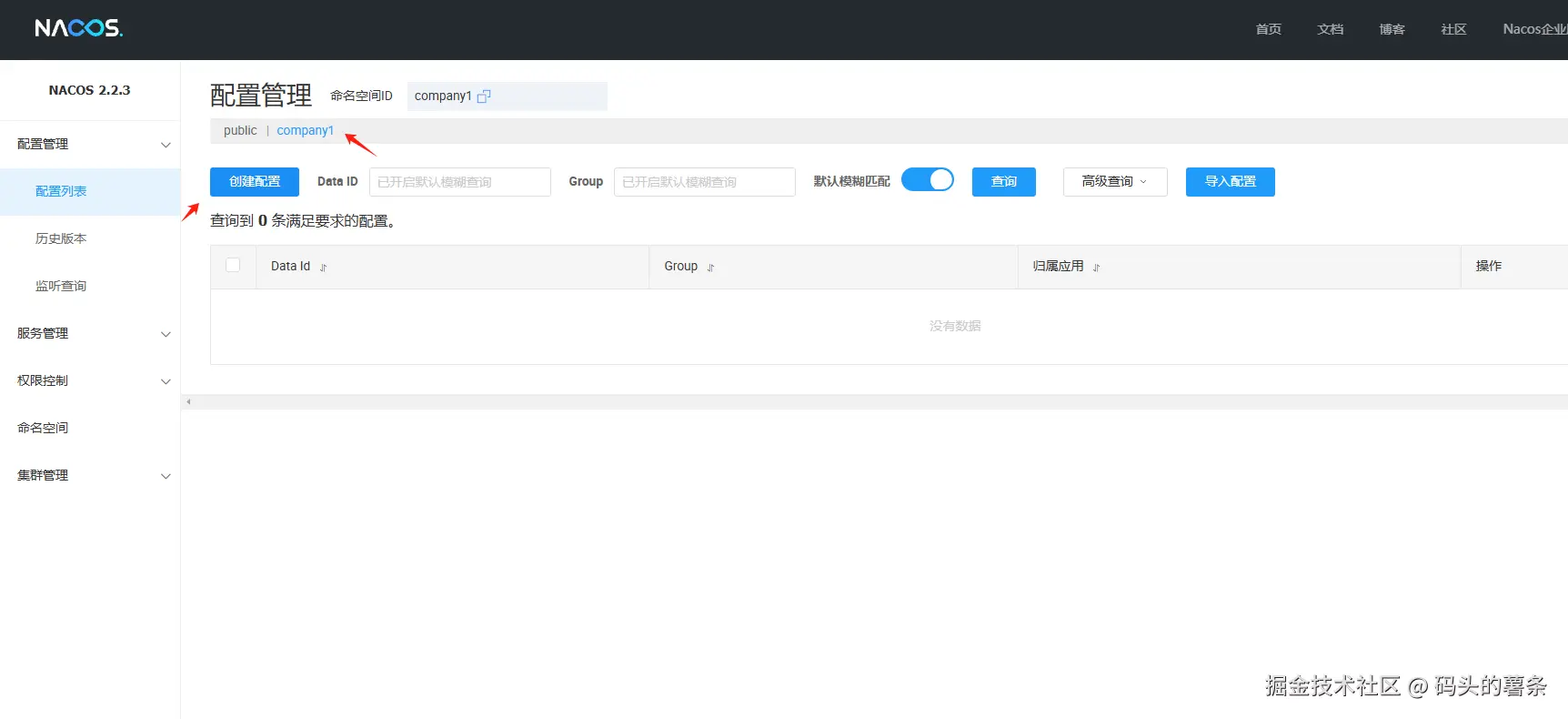The height and width of the screenshot is (719, 1568).
Task: Open Nacos企业 top navigation link
Action: 1535,29
